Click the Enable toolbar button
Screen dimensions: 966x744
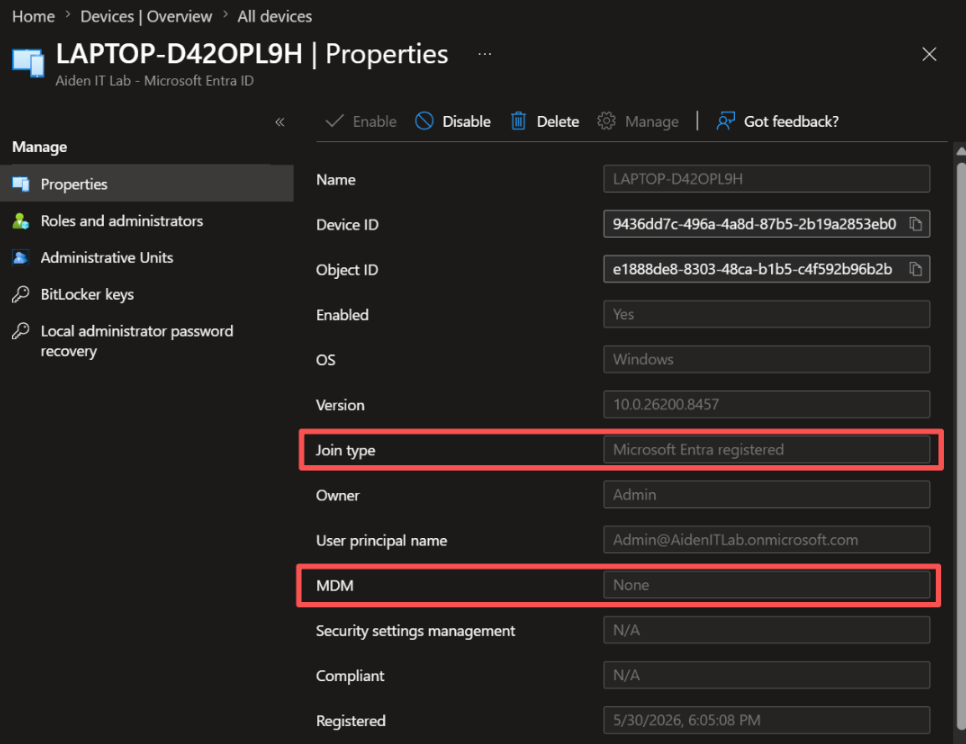click(x=361, y=121)
